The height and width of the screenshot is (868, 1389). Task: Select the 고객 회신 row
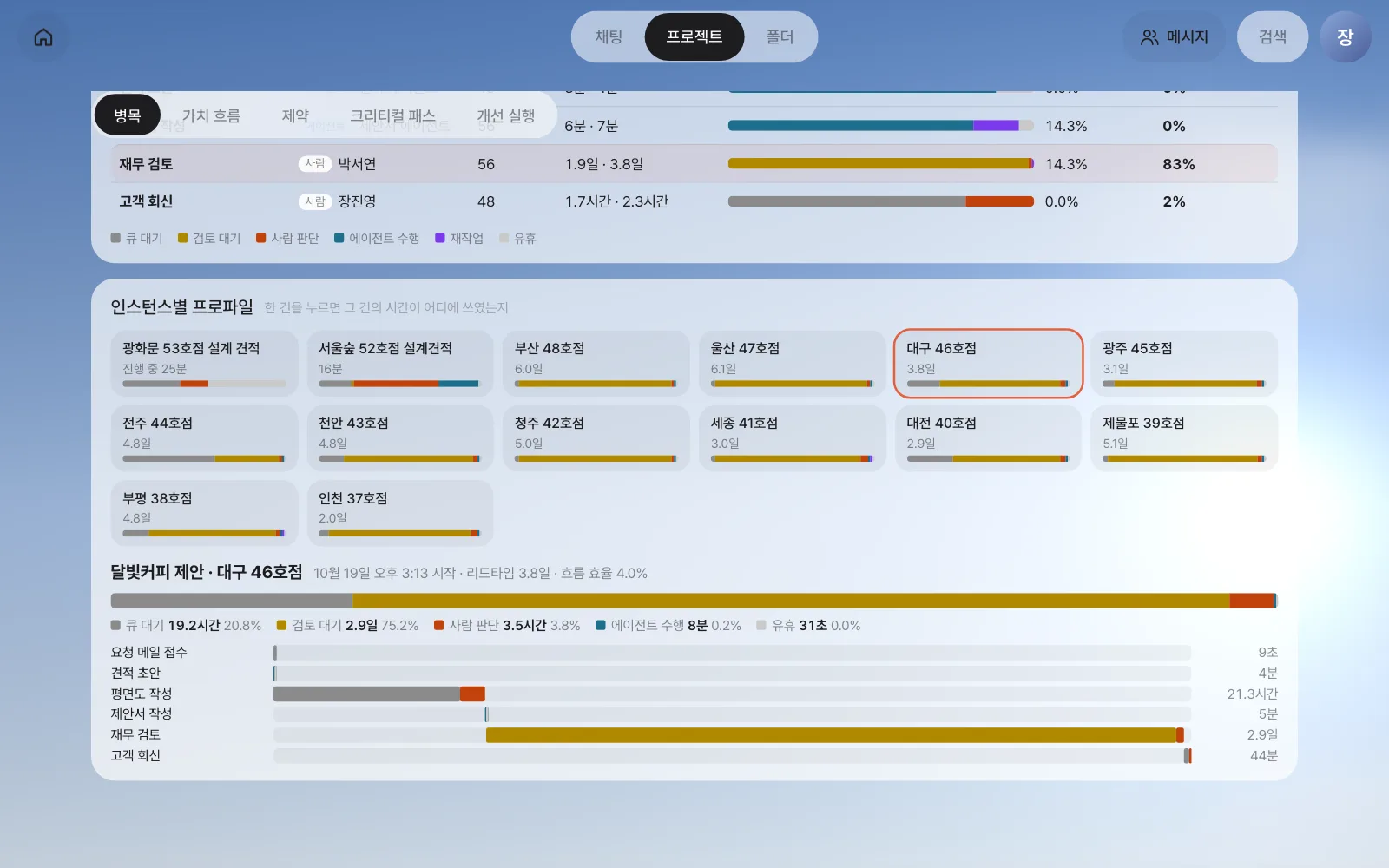coord(694,201)
